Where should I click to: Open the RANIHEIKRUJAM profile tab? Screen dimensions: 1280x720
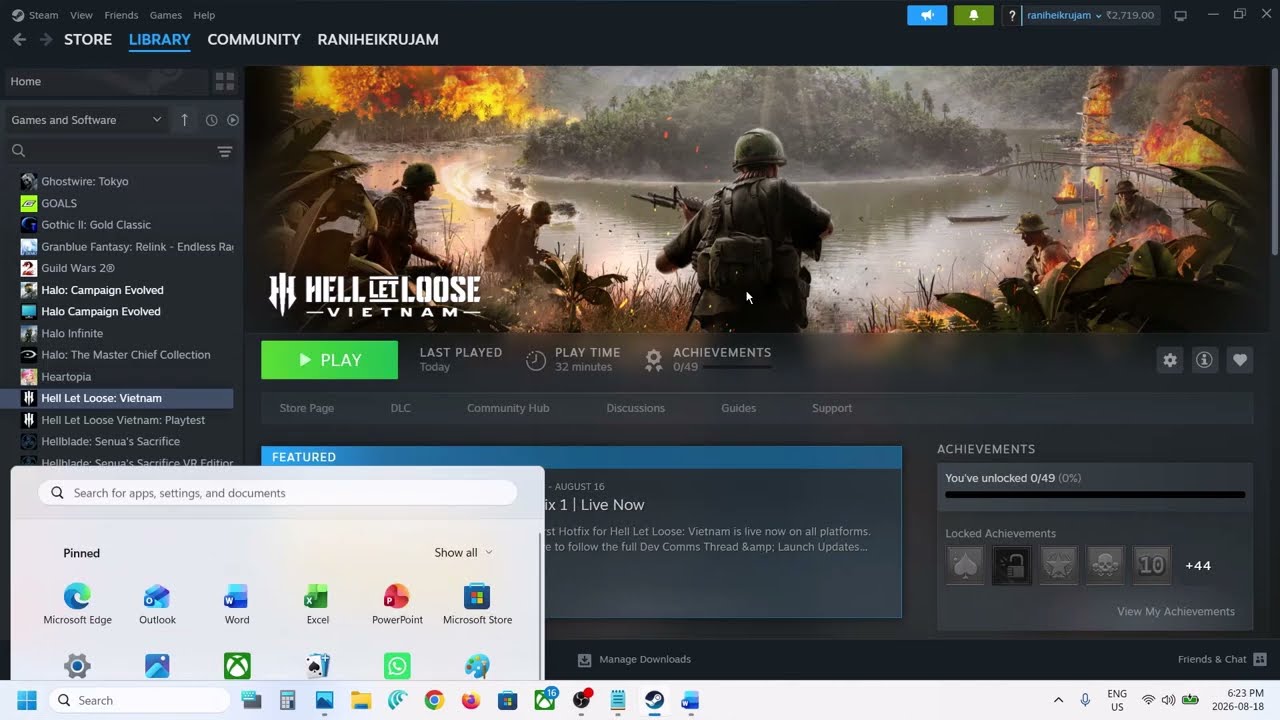(378, 39)
